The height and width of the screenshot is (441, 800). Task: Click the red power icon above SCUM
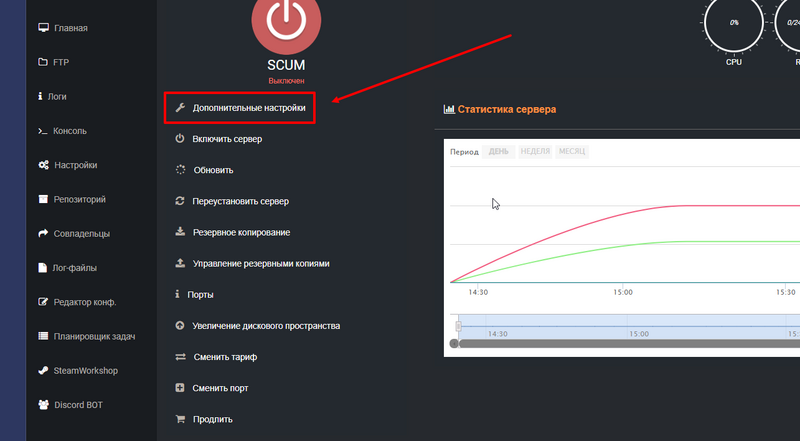(x=285, y=23)
